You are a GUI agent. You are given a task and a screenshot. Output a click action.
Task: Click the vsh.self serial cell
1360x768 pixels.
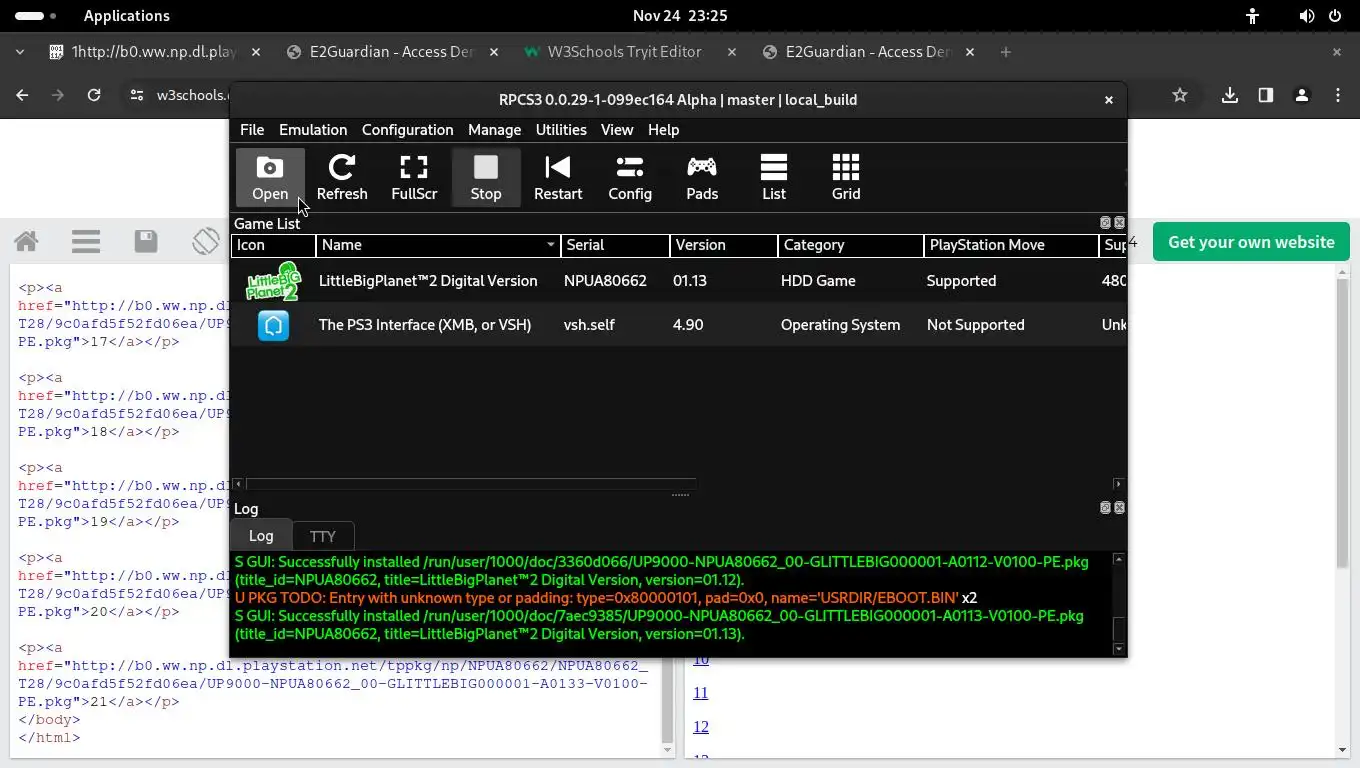(x=589, y=325)
